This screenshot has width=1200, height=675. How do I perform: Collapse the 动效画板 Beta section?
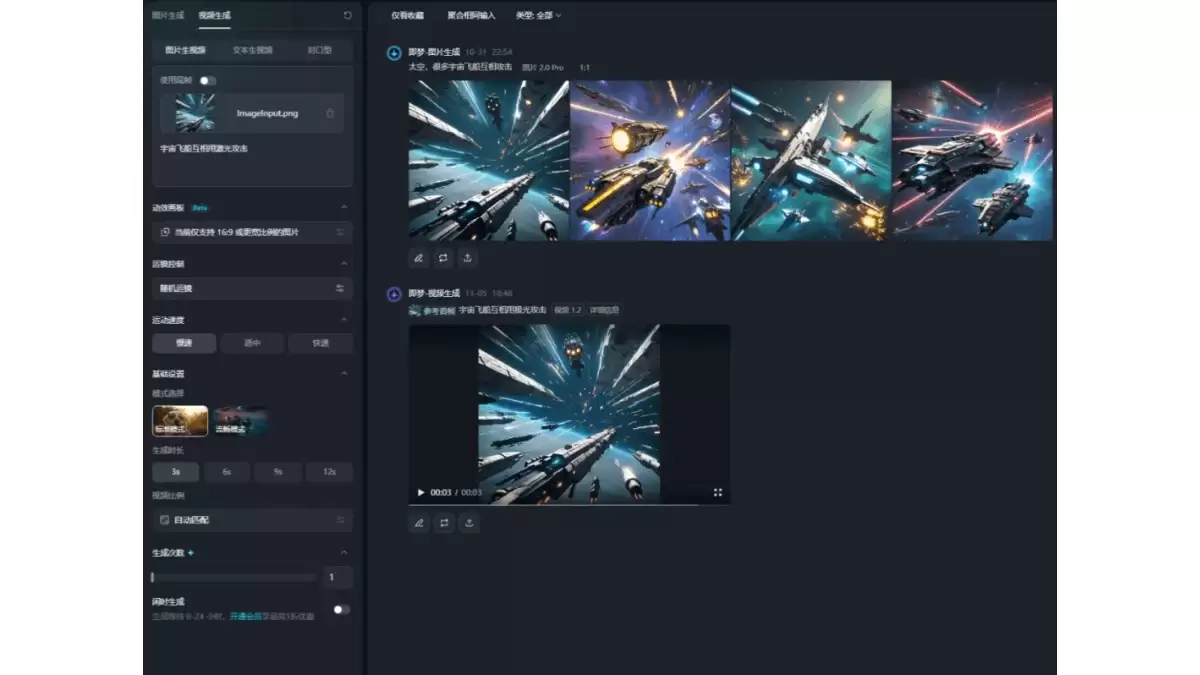tap(344, 207)
